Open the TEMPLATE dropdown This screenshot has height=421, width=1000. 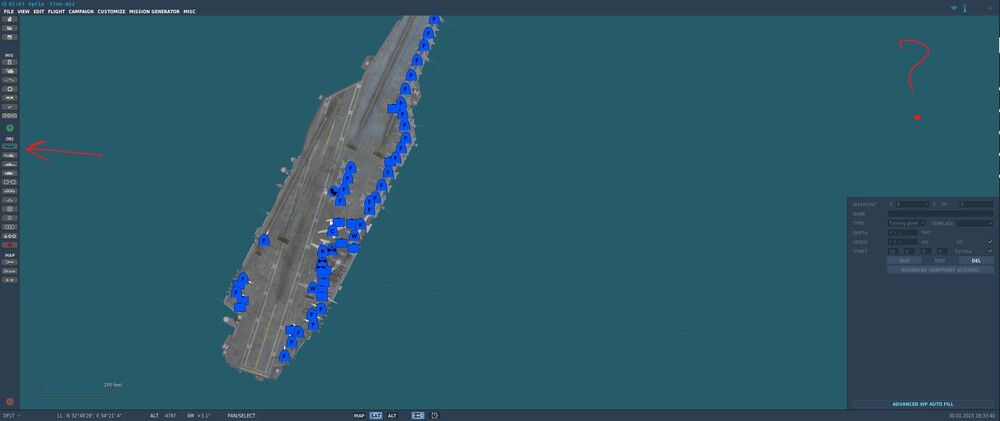point(974,223)
